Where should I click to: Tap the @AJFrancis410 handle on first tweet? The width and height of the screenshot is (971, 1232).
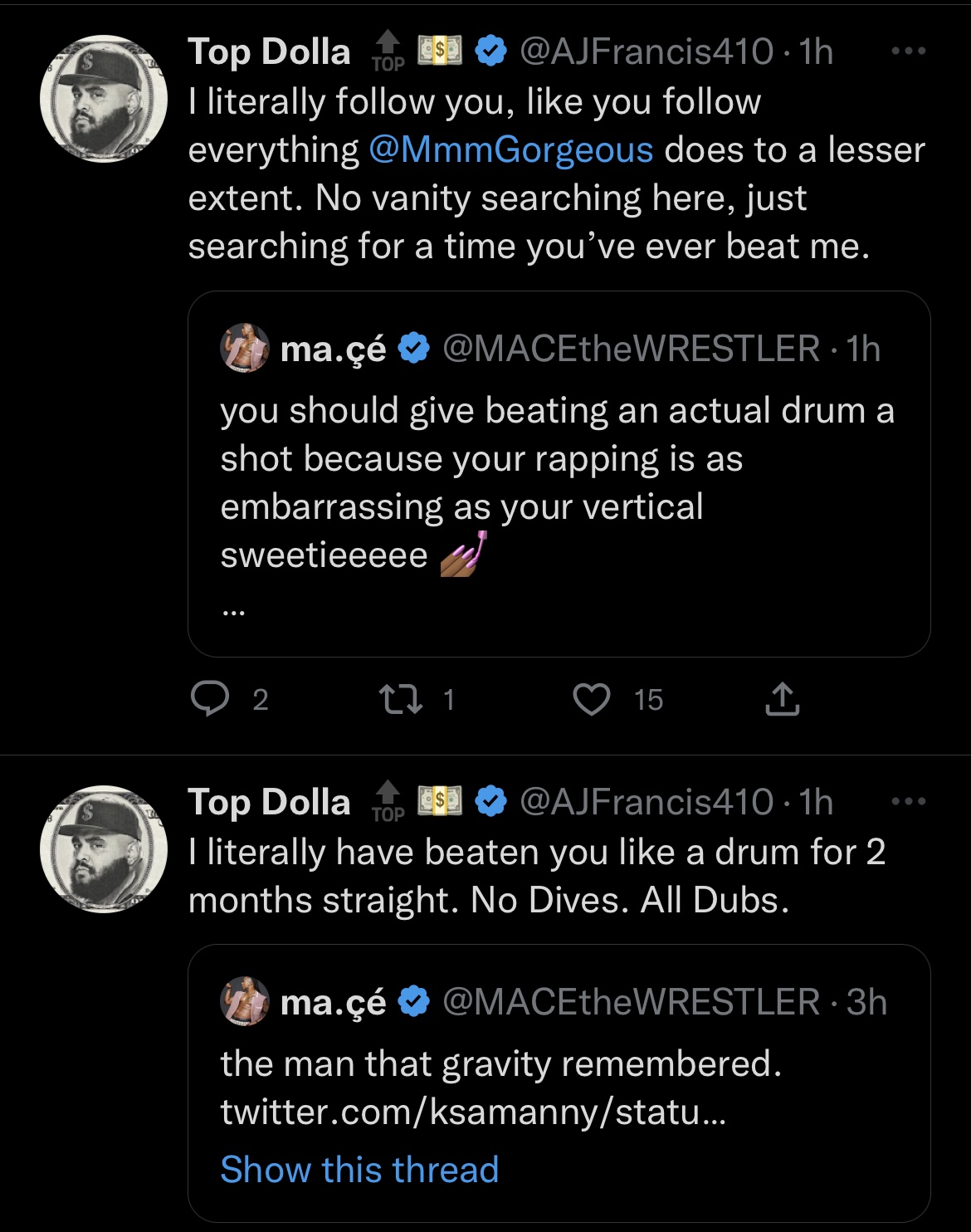pyautogui.click(x=647, y=51)
